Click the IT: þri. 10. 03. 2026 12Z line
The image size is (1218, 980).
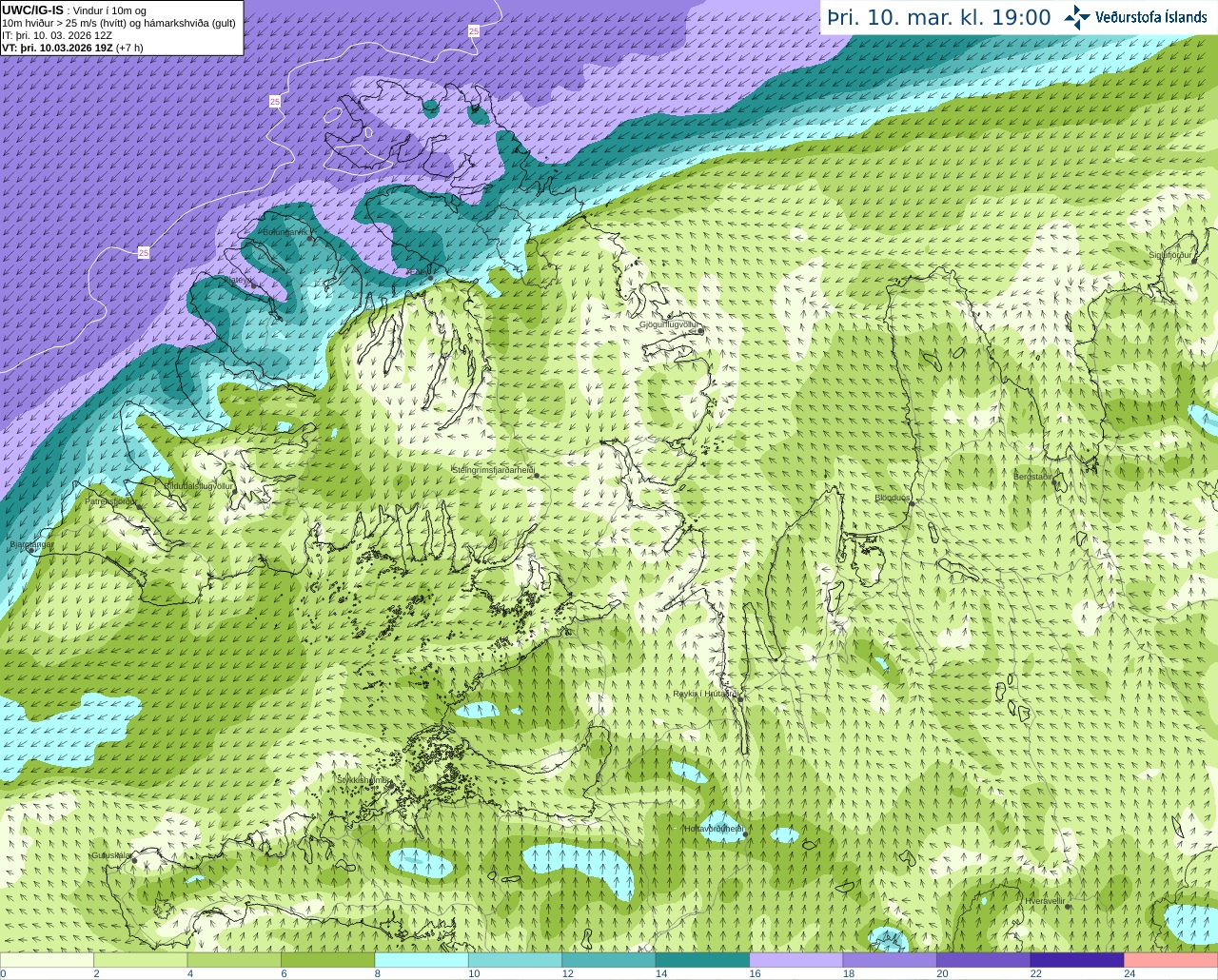click(57, 35)
